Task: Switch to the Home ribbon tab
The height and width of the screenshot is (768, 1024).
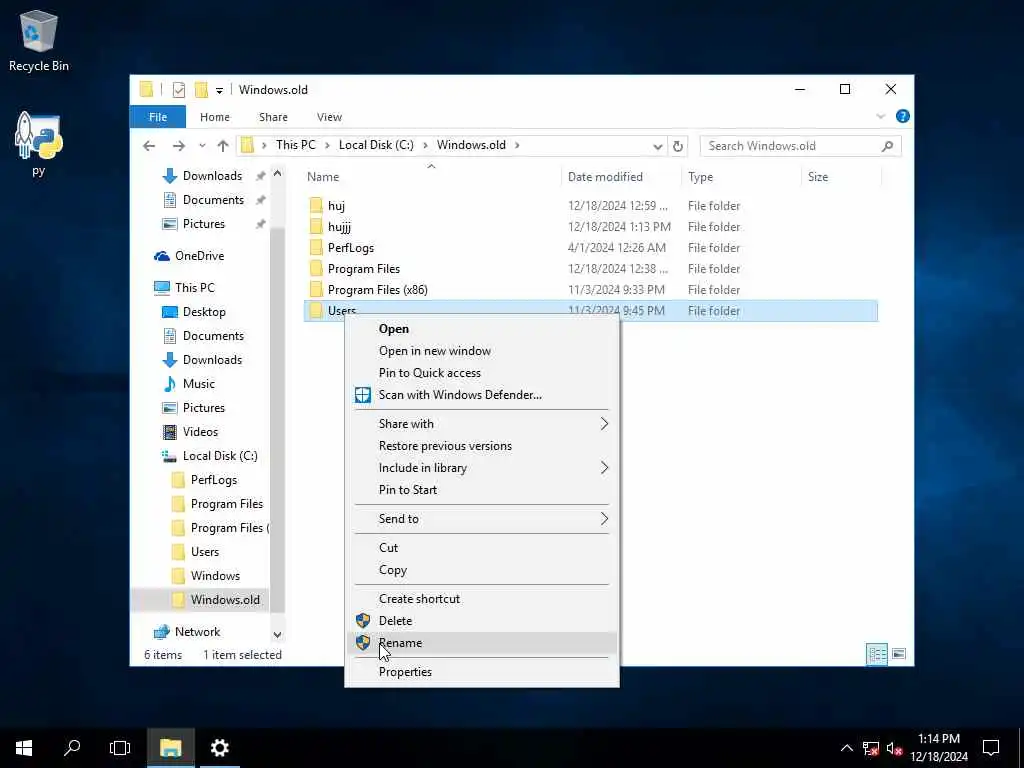Action: (x=215, y=117)
